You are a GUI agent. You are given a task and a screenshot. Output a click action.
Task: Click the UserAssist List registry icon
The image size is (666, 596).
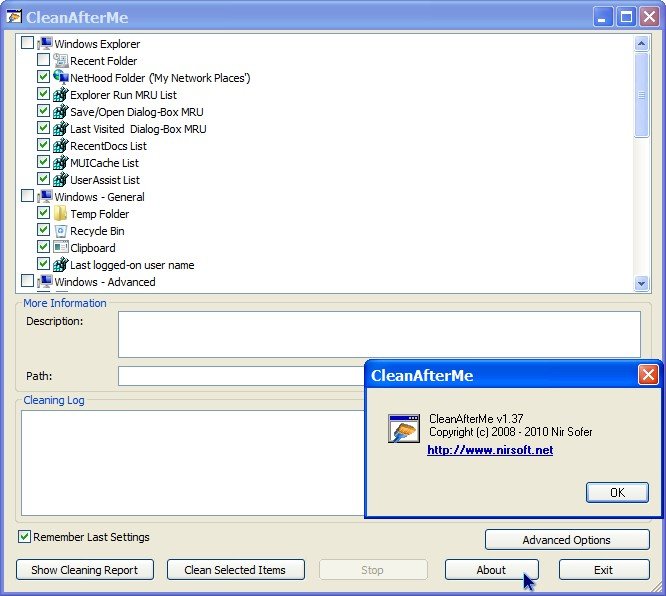point(60,179)
